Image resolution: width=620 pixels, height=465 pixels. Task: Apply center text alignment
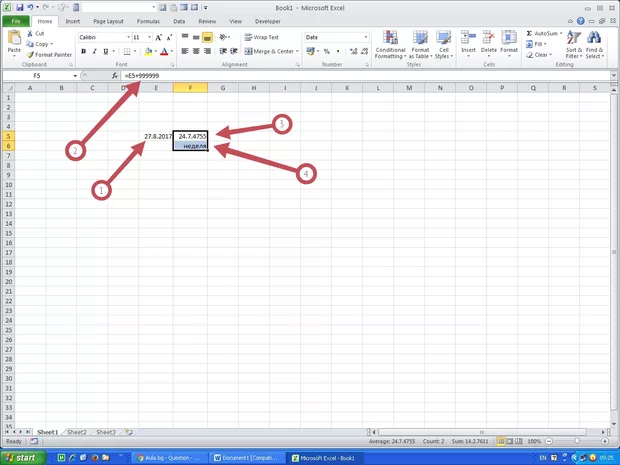click(x=196, y=51)
